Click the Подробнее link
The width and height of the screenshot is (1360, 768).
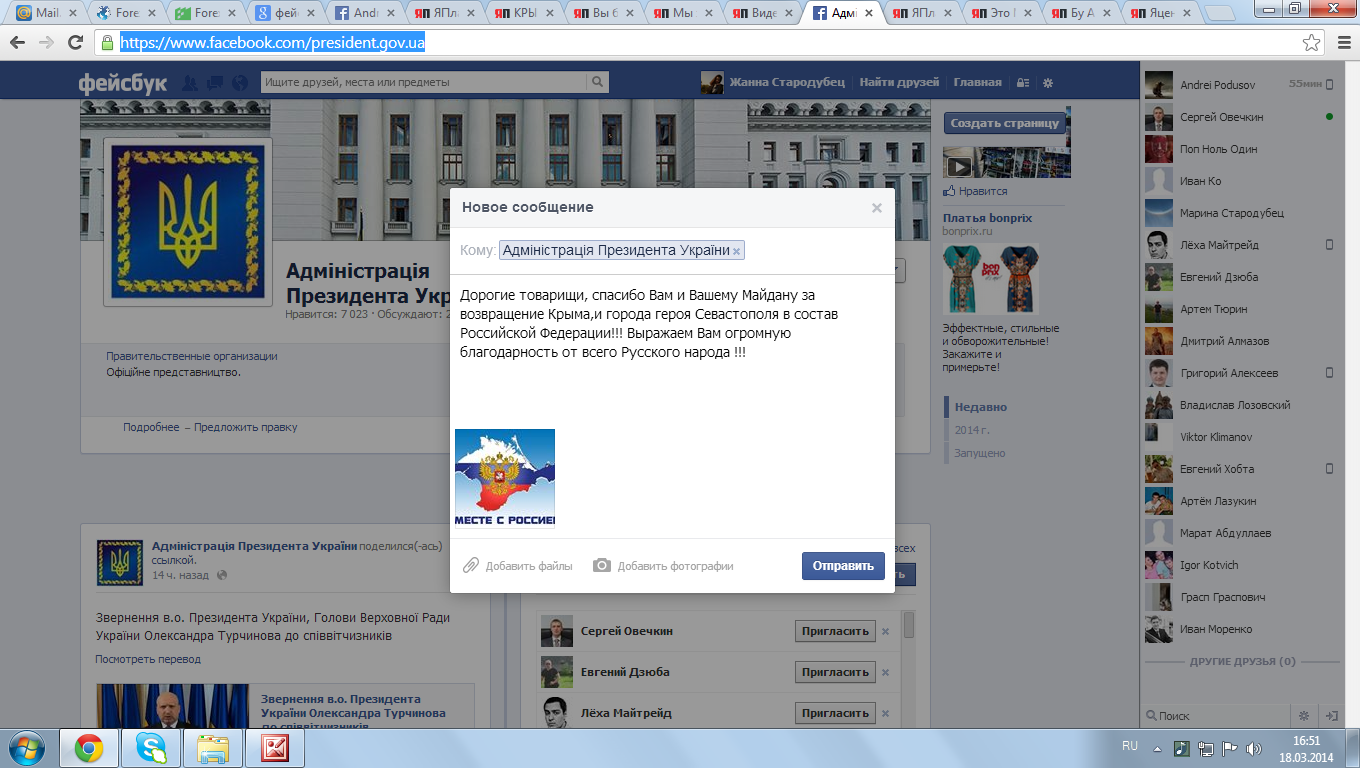151,427
